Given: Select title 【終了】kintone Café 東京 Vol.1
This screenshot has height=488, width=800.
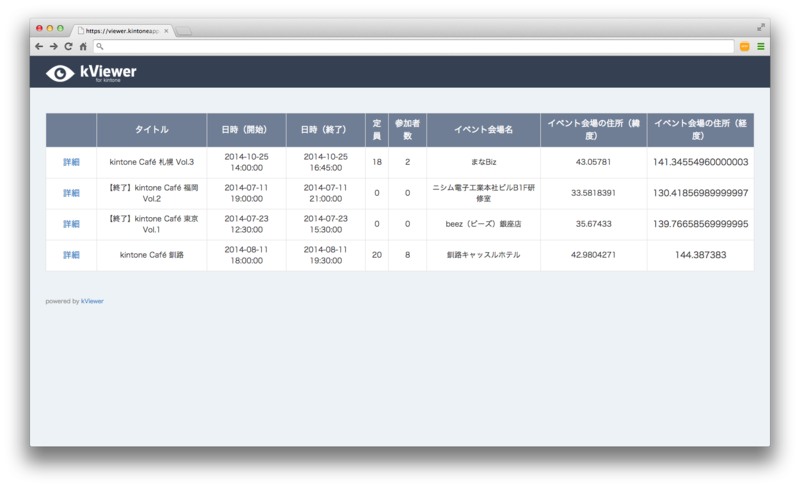Looking at the screenshot, I should (152, 224).
